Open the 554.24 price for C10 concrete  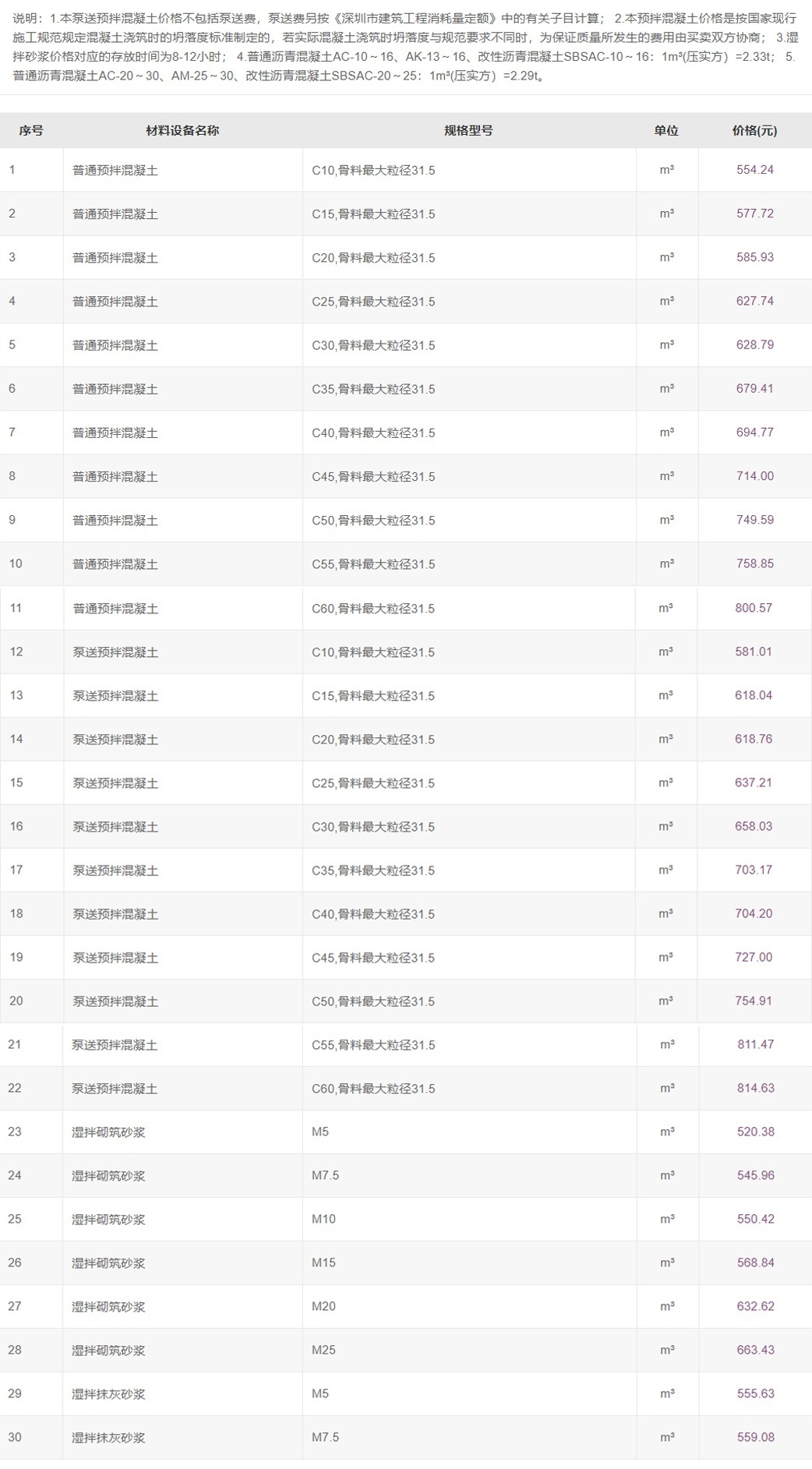[754, 170]
